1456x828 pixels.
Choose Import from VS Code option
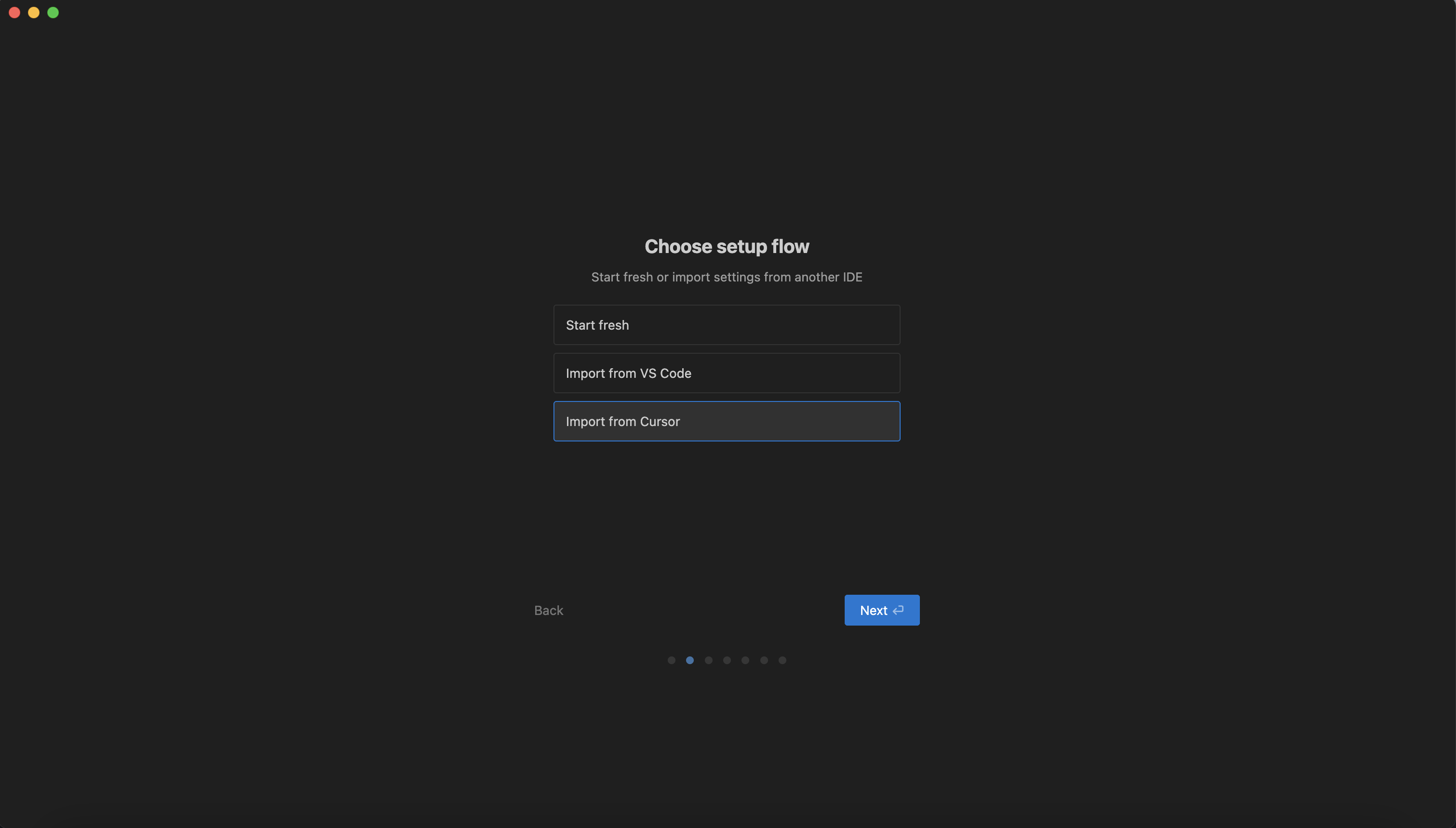click(x=726, y=373)
